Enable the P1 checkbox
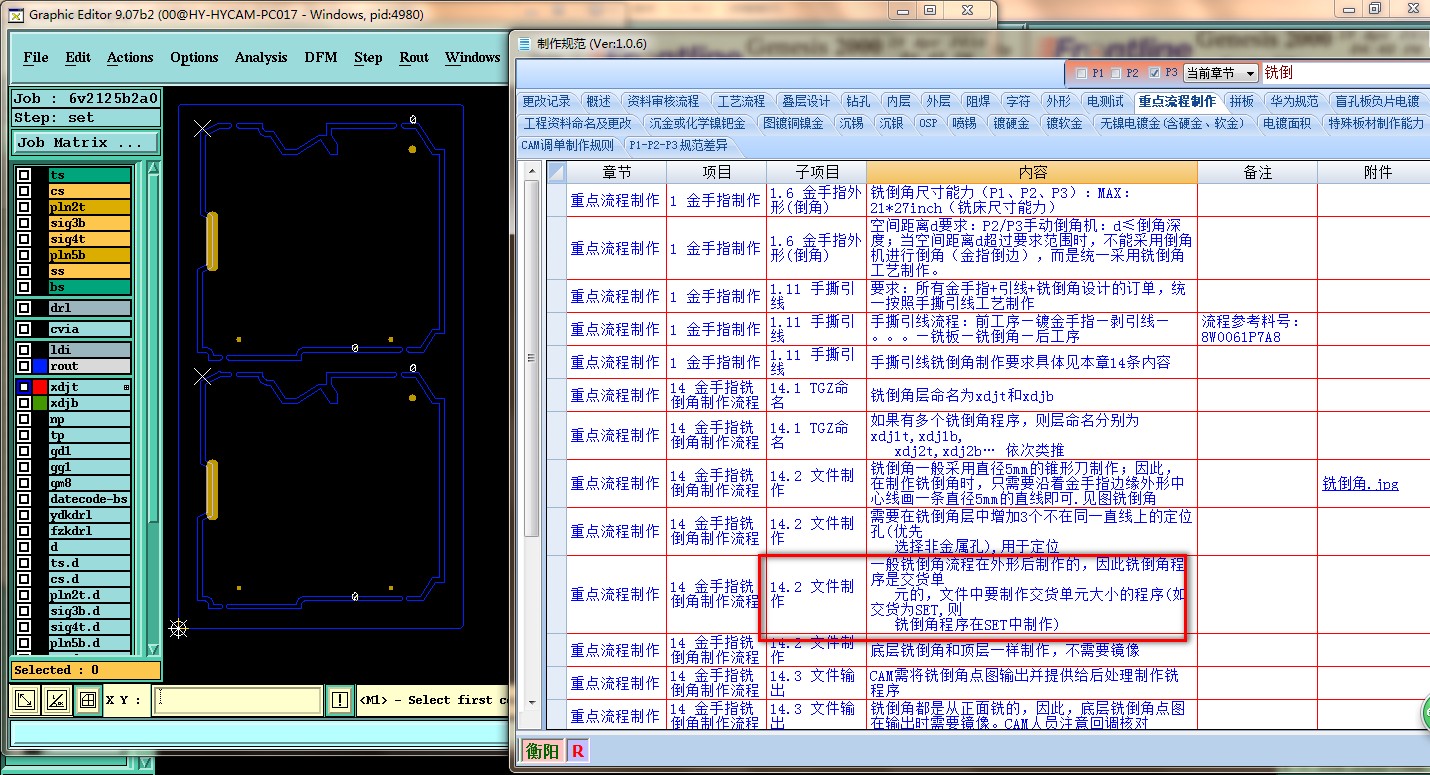The image size is (1430, 775). 1081,73
